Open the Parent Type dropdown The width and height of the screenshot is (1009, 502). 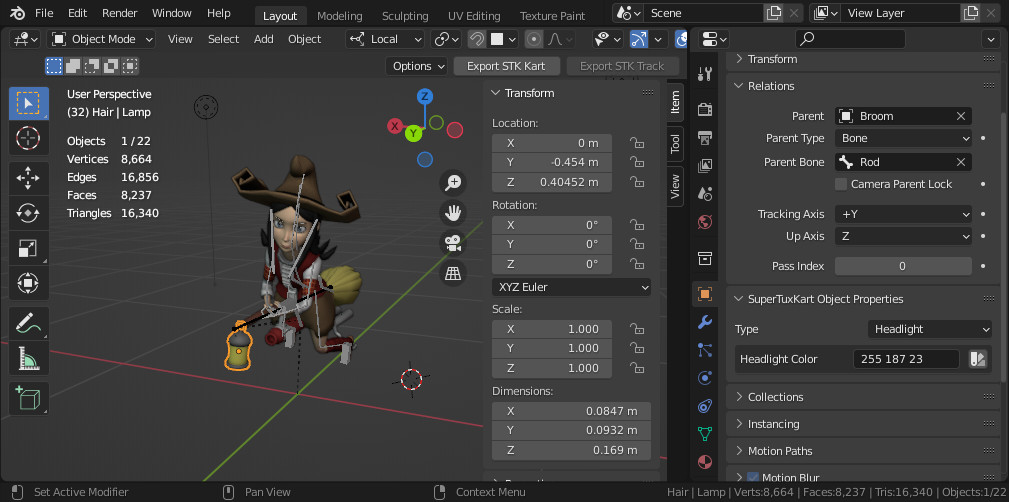tap(903, 138)
